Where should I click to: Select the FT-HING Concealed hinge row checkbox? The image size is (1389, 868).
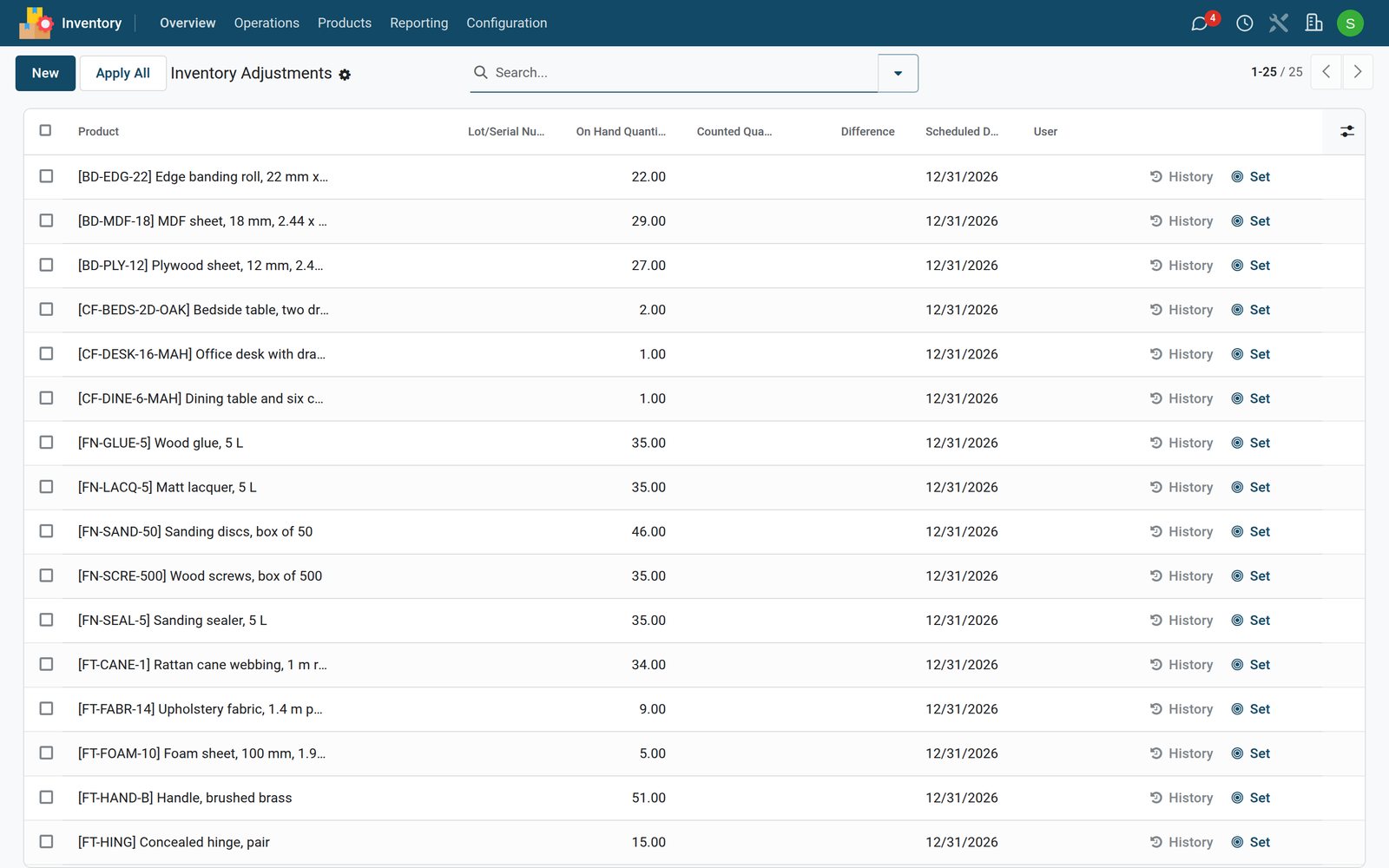pos(46,842)
